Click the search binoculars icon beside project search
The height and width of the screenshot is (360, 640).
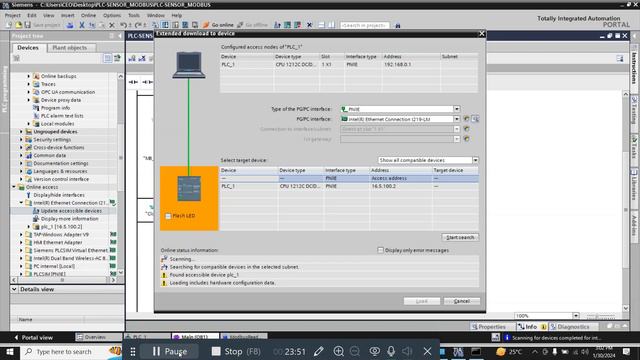[x=398, y=25]
